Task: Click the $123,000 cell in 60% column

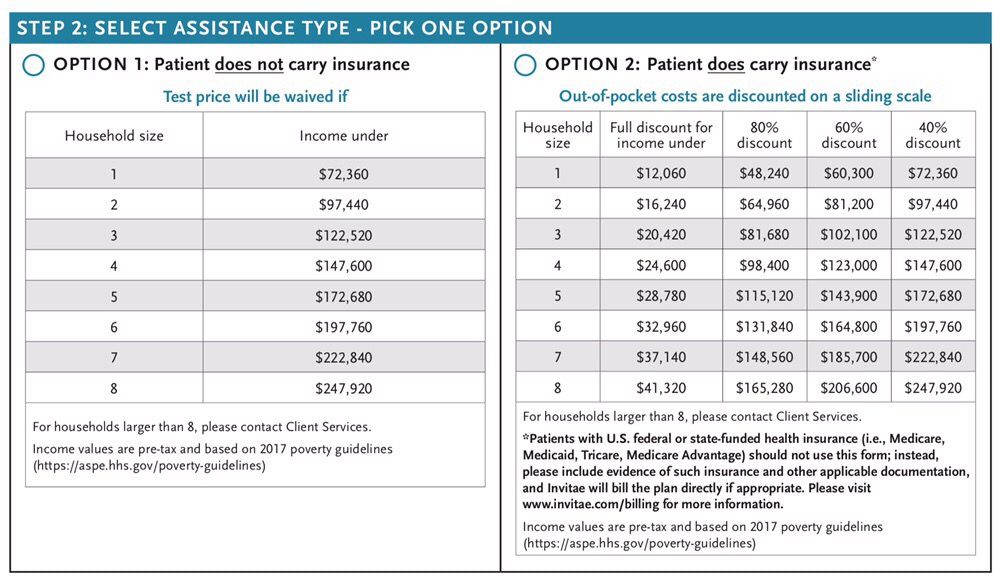Action: (848, 265)
